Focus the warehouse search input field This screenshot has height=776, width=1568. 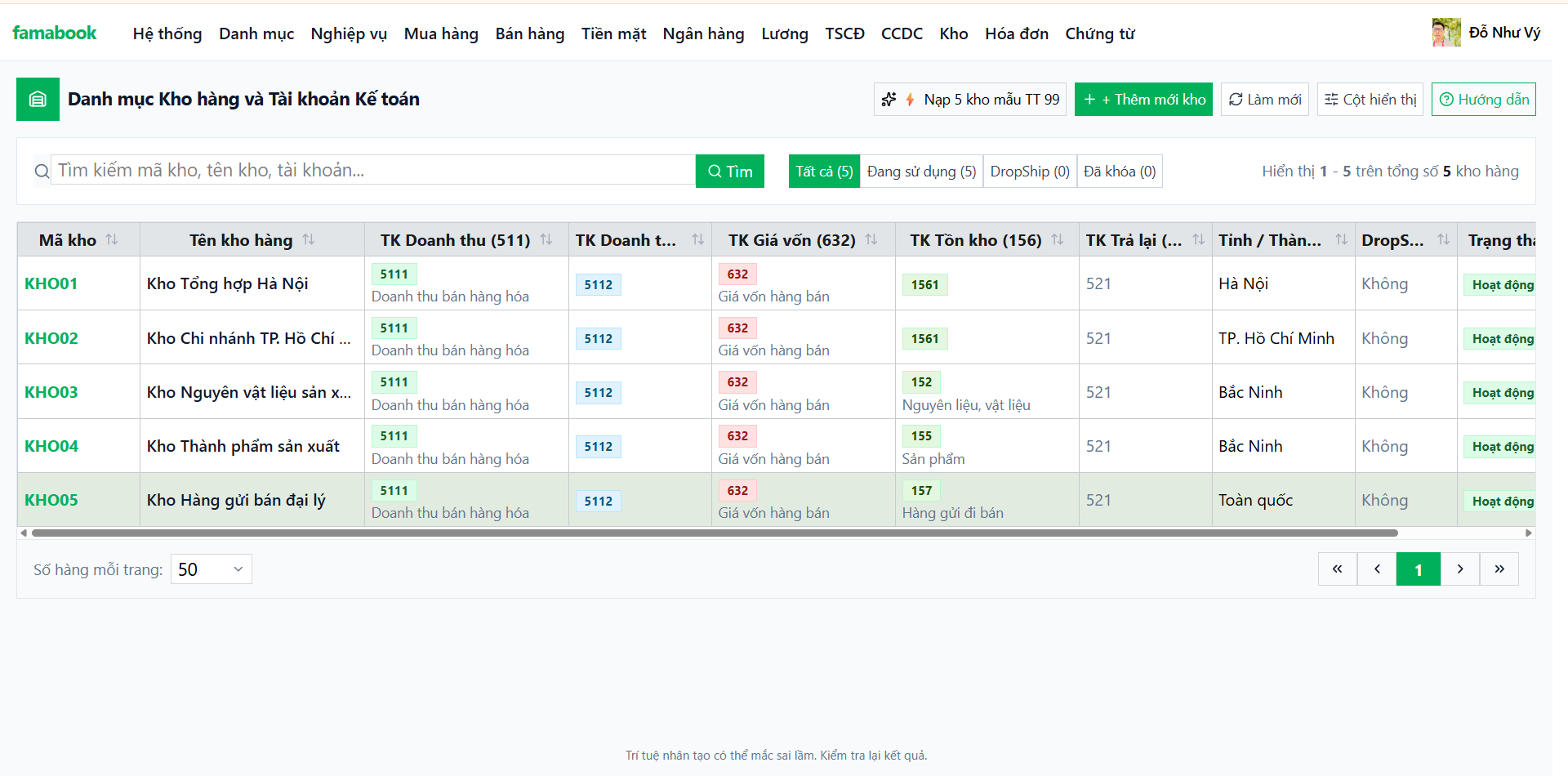pyautogui.click(x=373, y=170)
